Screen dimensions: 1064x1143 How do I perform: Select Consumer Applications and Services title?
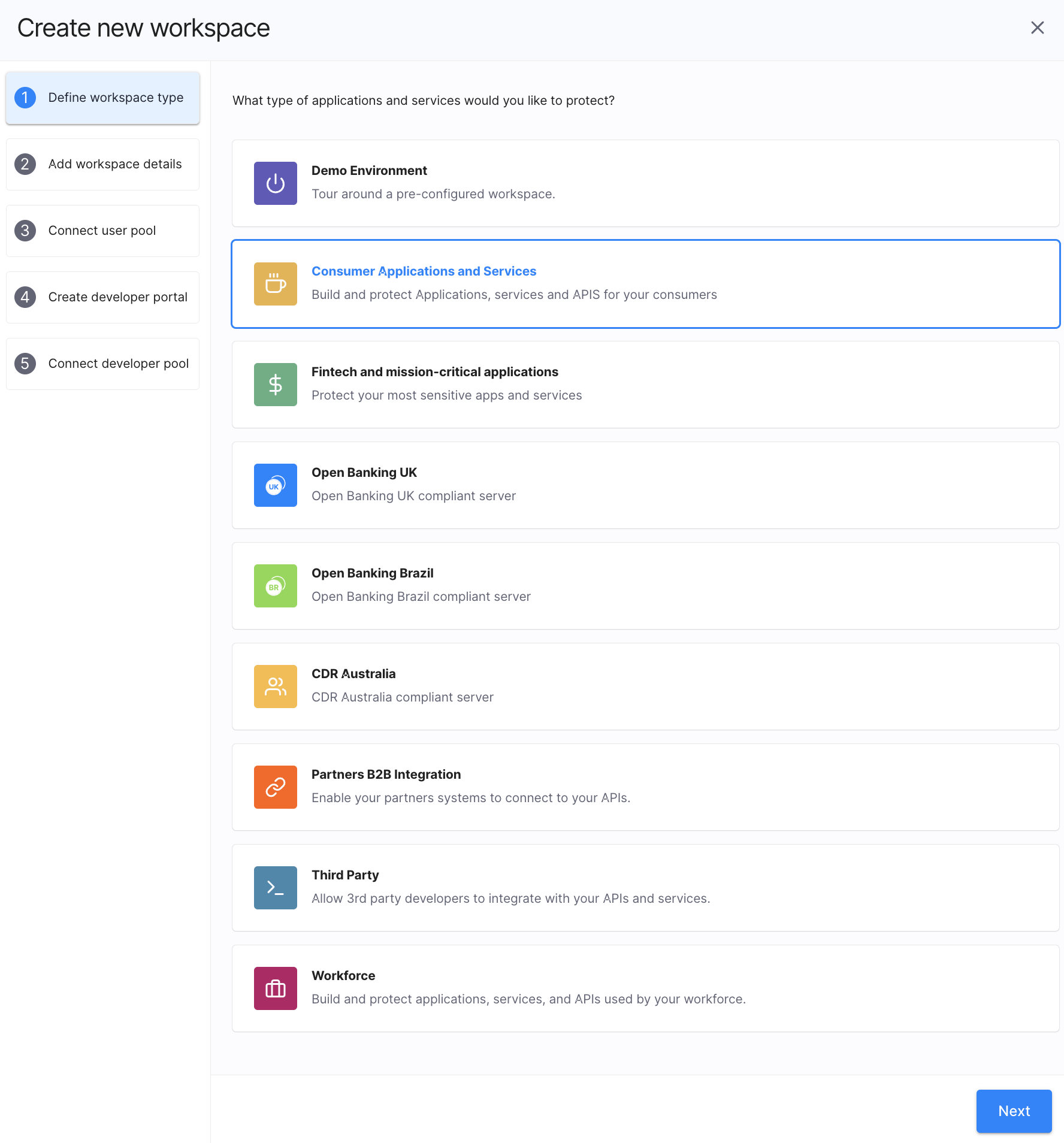click(424, 271)
